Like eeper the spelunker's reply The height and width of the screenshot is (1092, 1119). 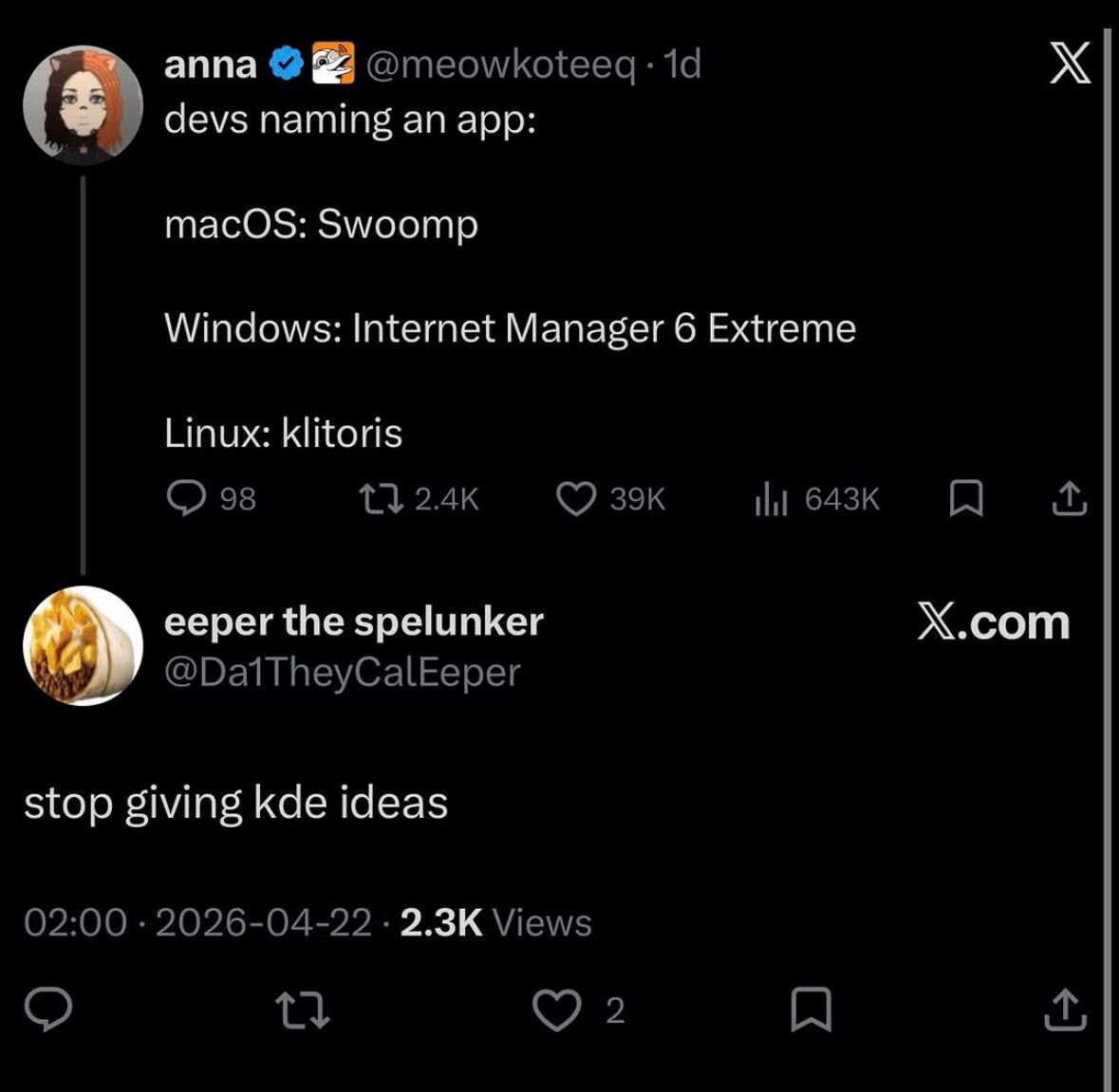pyautogui.click(x=555, y=1009)
